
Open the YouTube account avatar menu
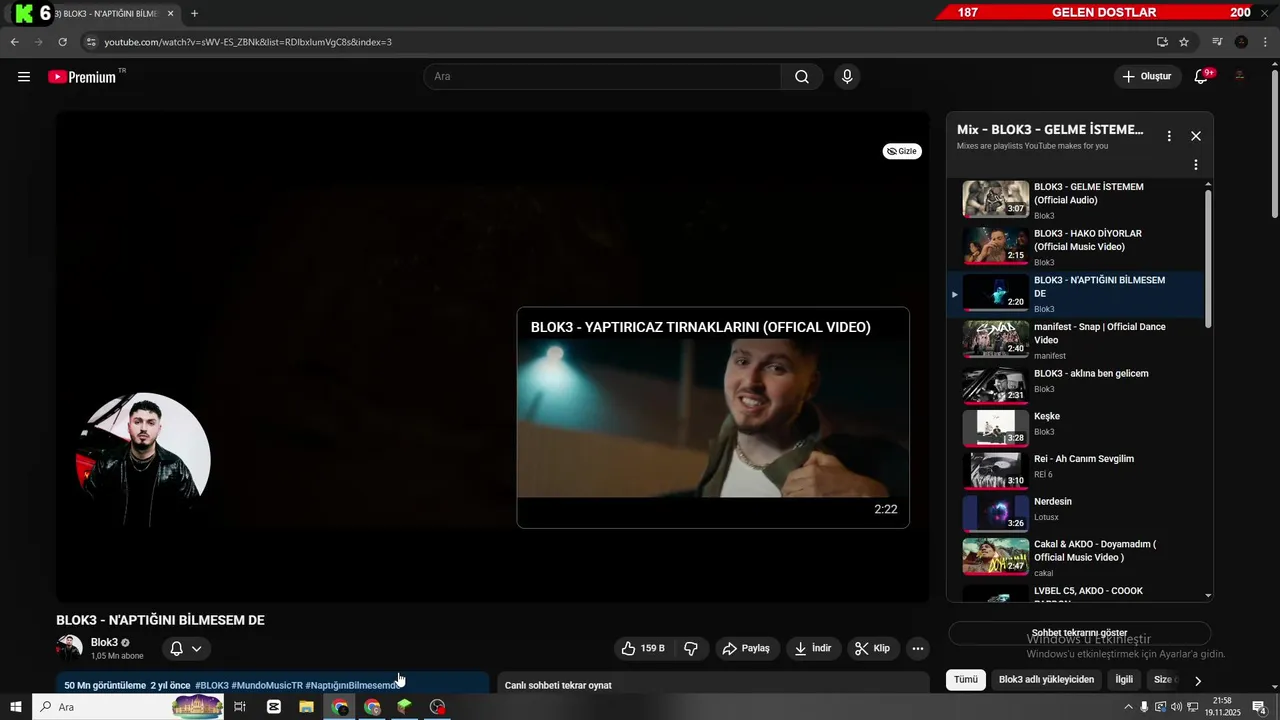point(1240,77)
